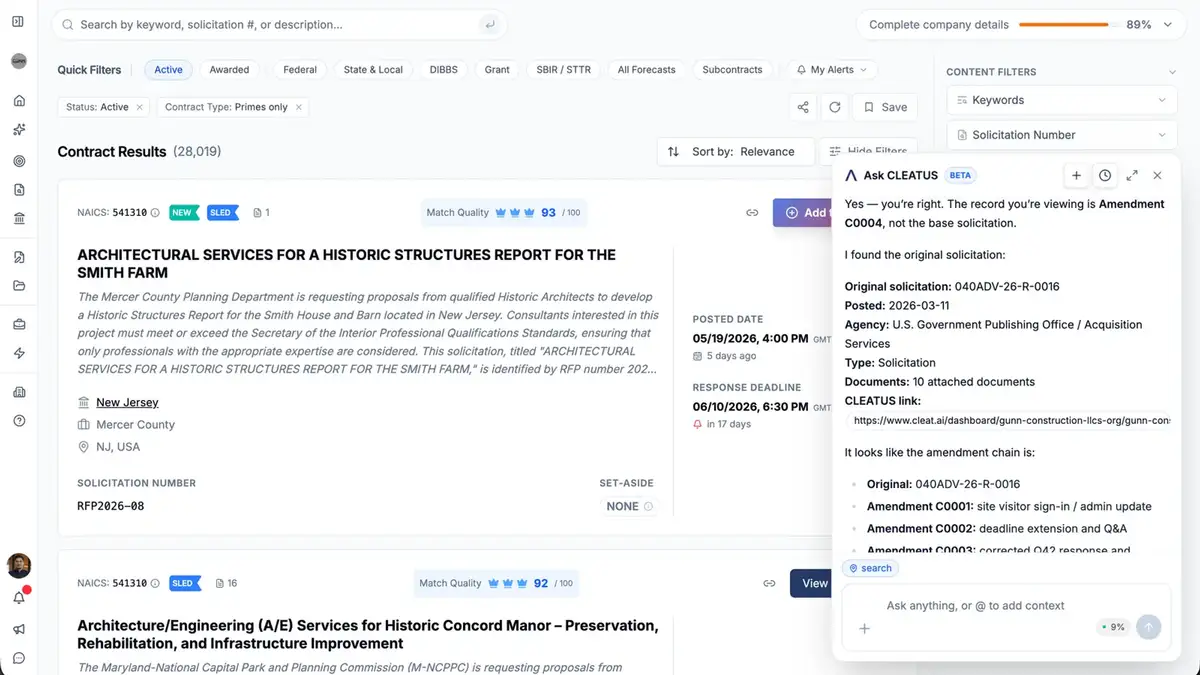Image resolution: width=1200 pixels, height=675 pixels.
Task: Open the cleat.ai CLEATUS link
Action: tap(1011, 421)
